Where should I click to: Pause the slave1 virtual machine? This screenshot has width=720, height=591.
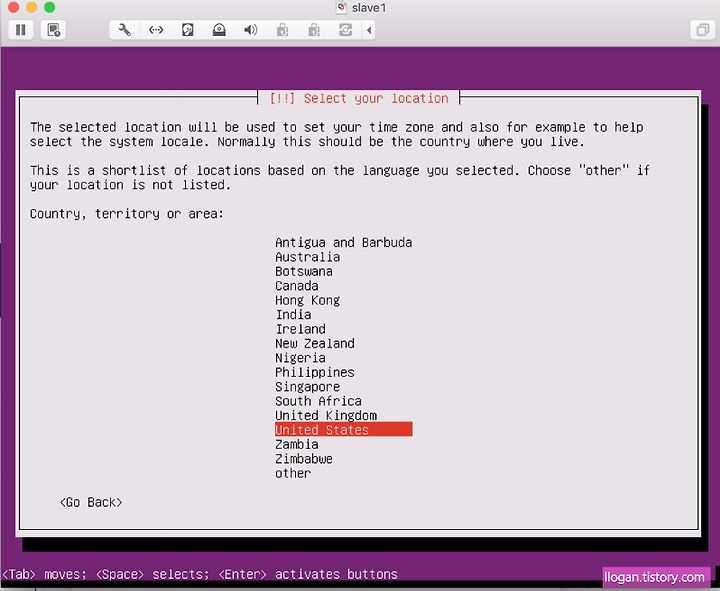(x=21, y=30)
